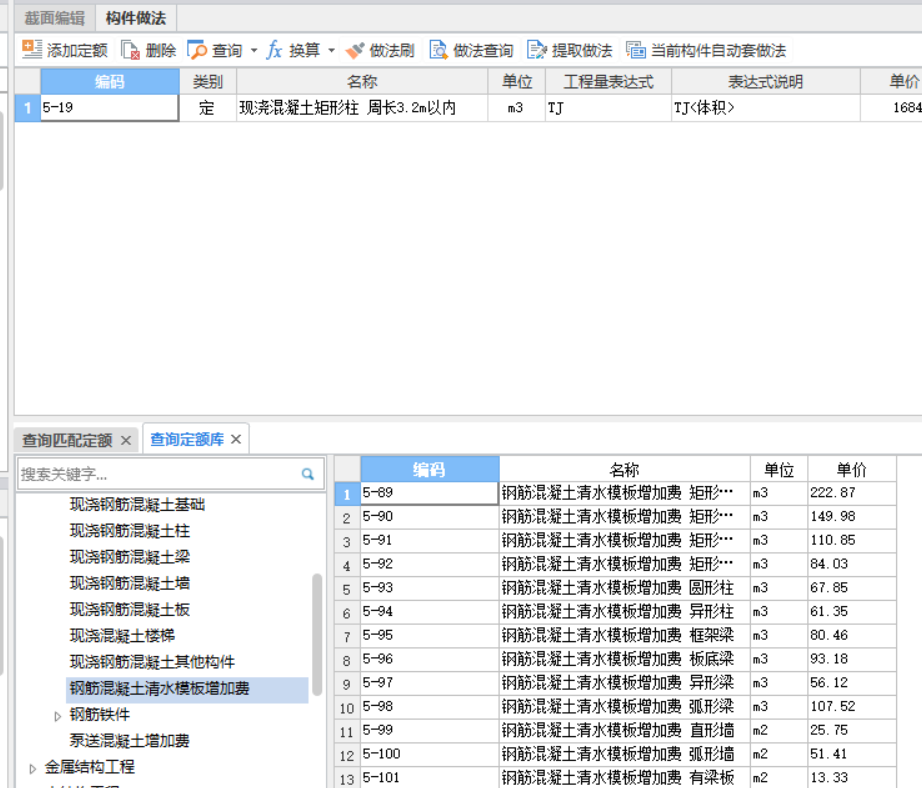Switch to the 构件做法 tab
Screen dimensions: 922x788
(136, 18)
